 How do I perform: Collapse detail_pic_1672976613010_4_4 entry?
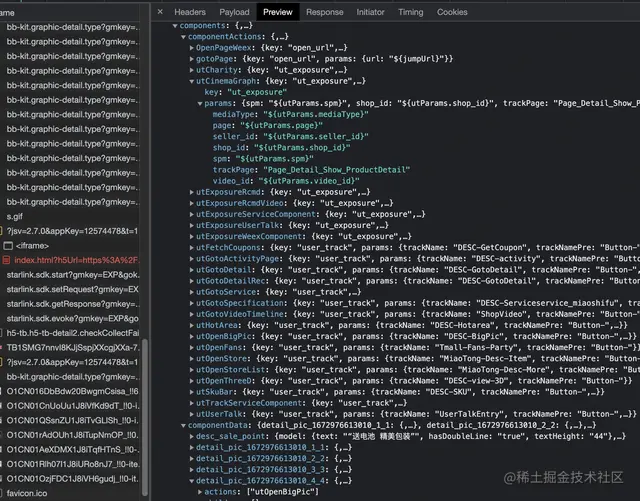click(191, 481)
